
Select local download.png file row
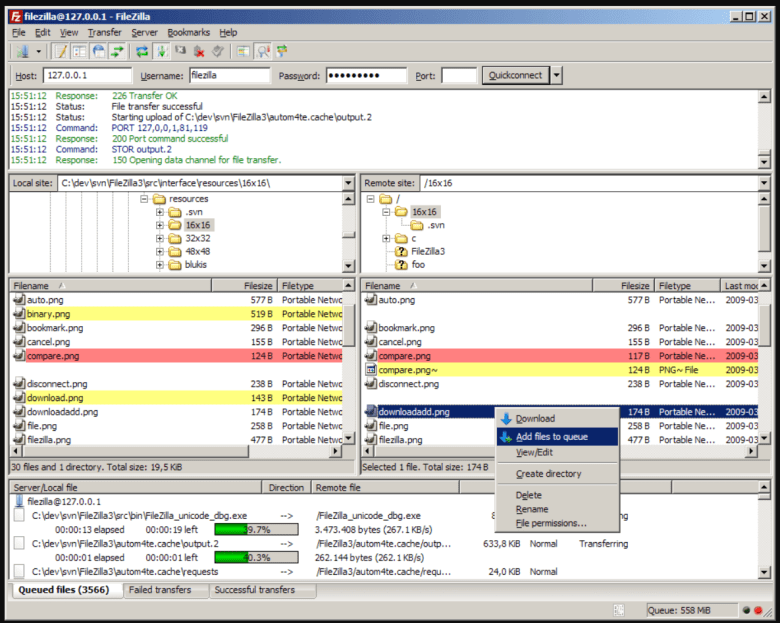click(177, 398)
